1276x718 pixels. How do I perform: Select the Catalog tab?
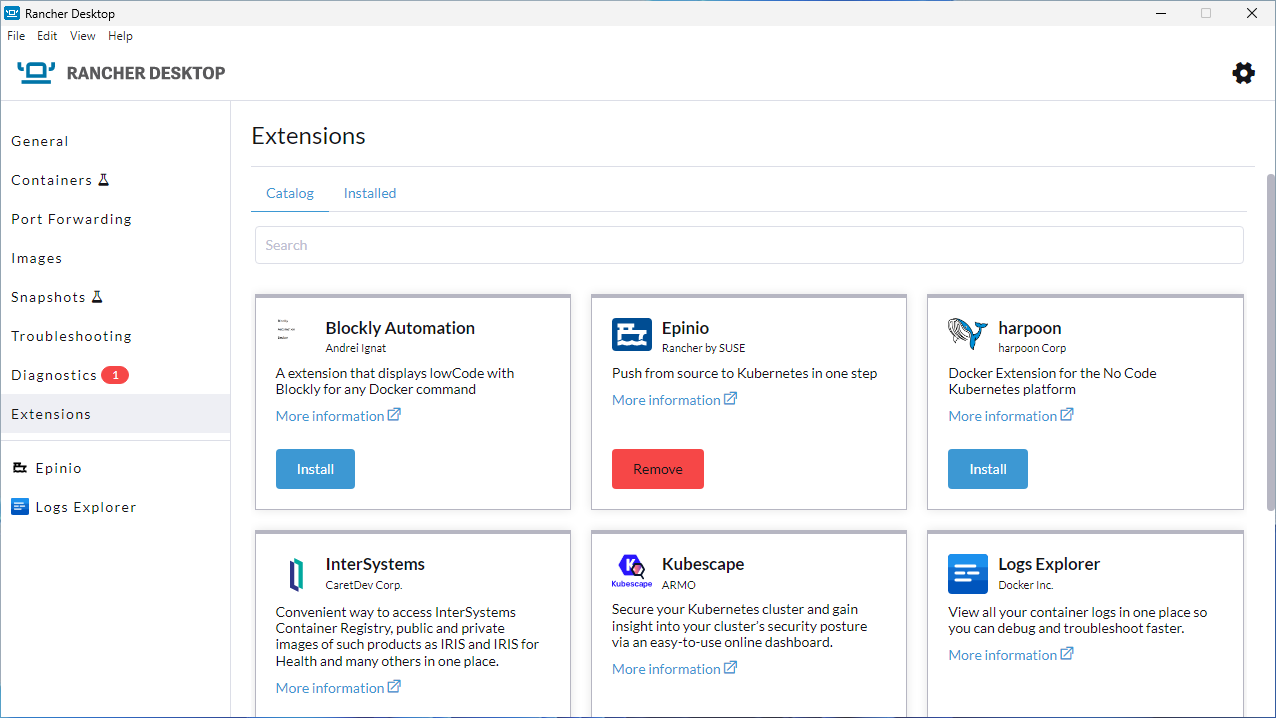(290, 193)
